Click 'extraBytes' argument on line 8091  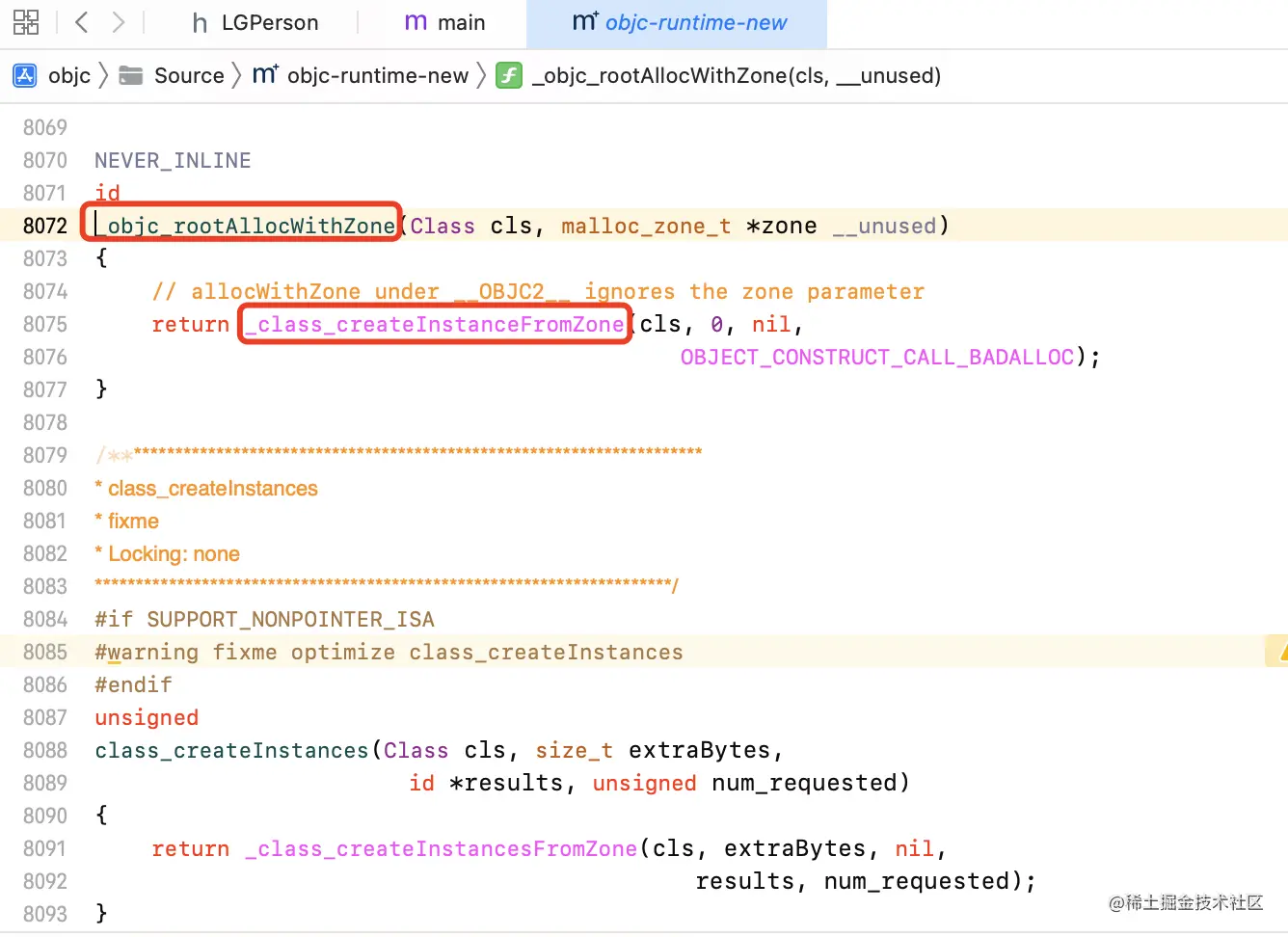[x=795, y=848]
